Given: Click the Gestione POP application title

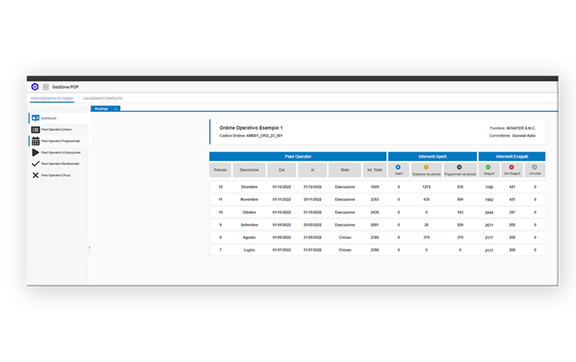Looking at the screenshot, I should [65, 87].
